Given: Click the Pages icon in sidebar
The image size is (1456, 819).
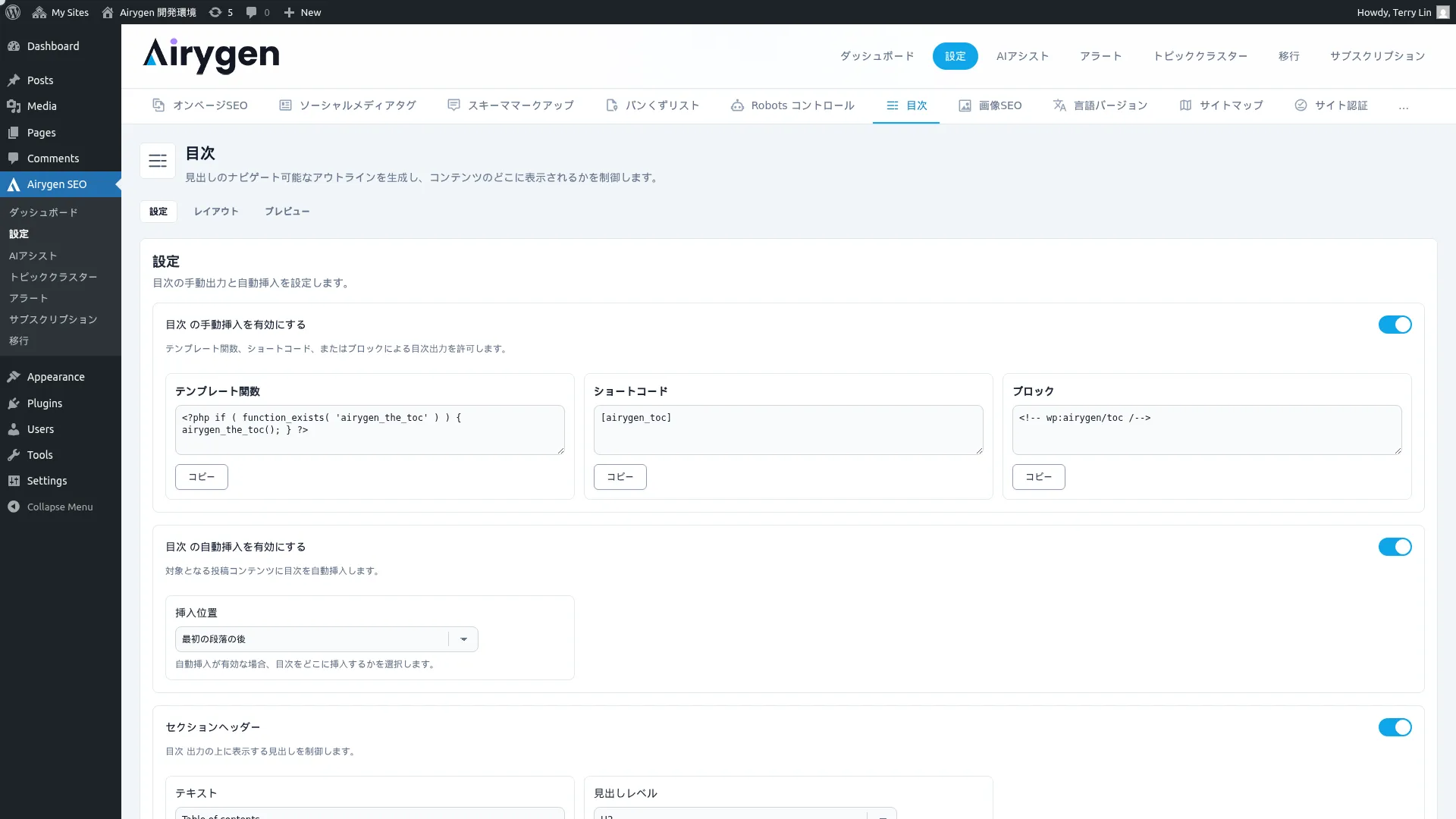Looking at the screenshot, I should (14, 133).
